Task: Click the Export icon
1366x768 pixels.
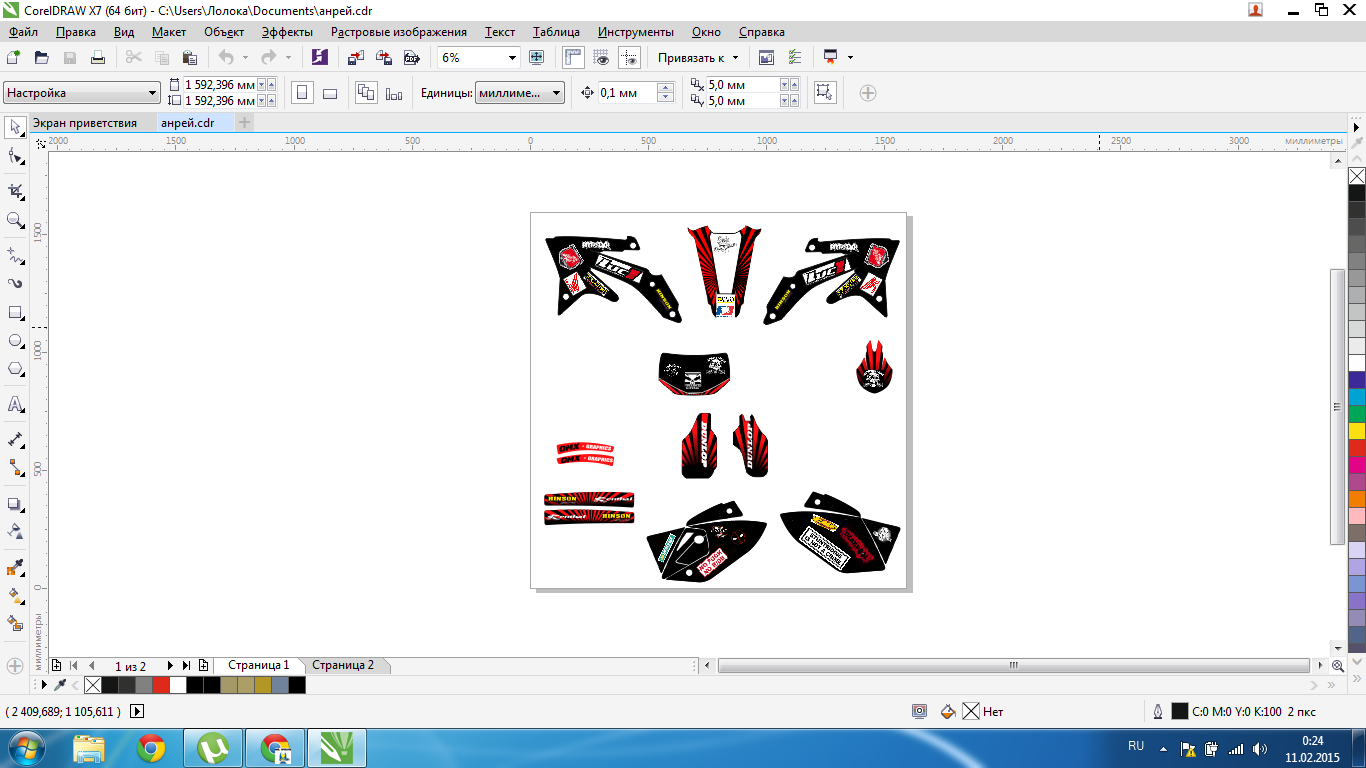Action: [x=383, y=57]
